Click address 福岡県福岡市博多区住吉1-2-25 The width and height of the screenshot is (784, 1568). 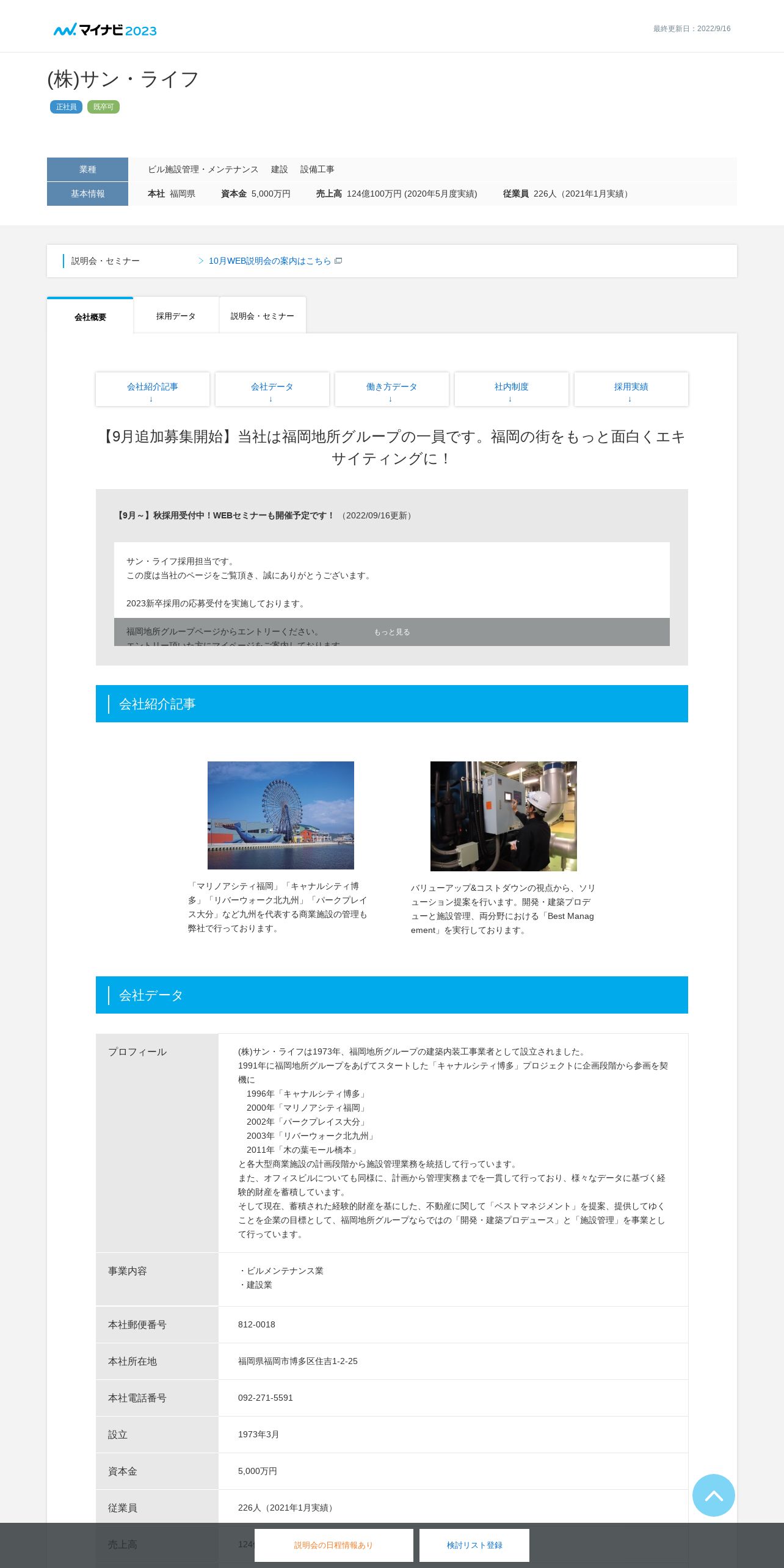point(298,1361)
